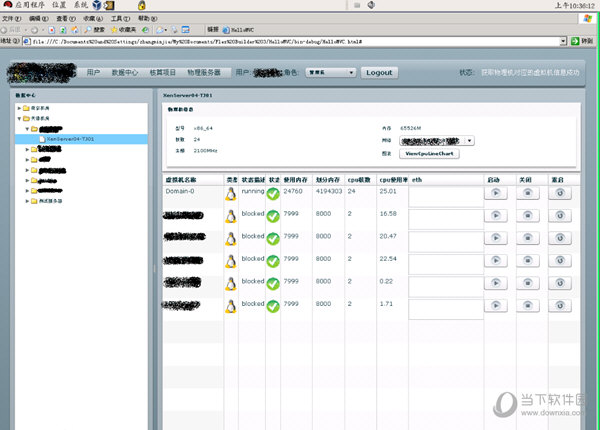Click the Logout button
This screenshot has width=600, height=430.
click(x=379, y=73)
